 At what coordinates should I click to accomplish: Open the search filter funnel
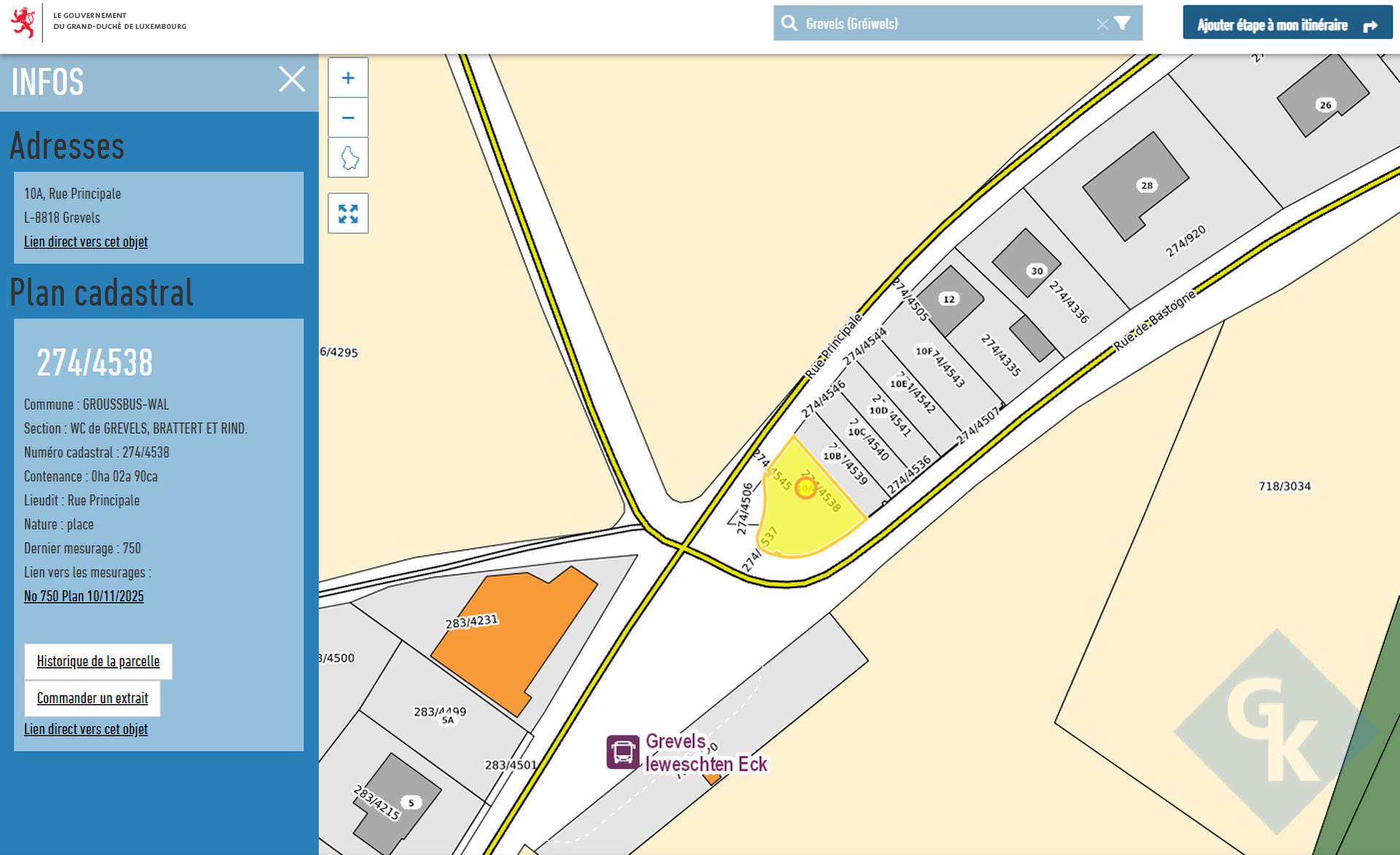point(1122,23)
